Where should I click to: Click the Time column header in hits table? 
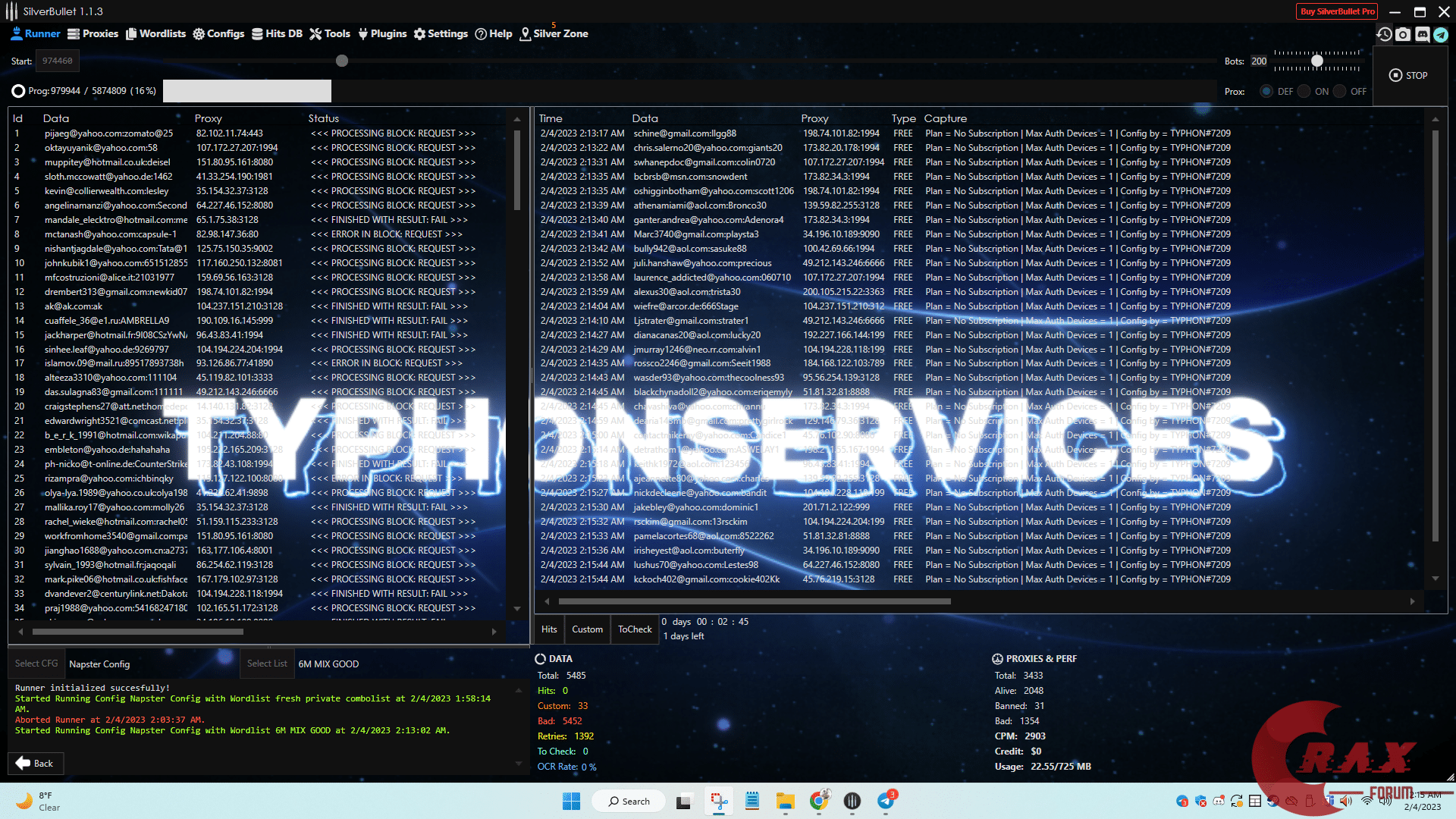[551, 119]
